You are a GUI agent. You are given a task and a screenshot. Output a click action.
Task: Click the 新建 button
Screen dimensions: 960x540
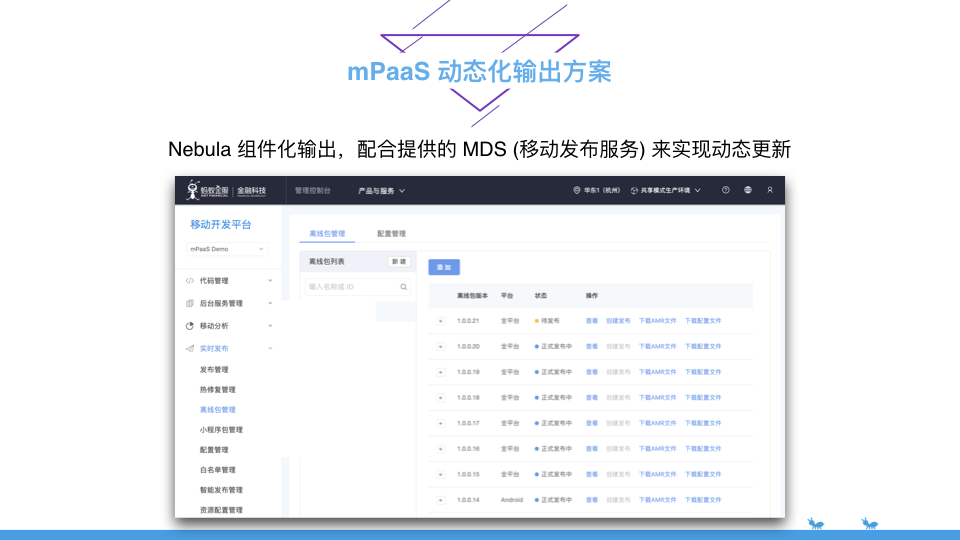click(399, 262)
